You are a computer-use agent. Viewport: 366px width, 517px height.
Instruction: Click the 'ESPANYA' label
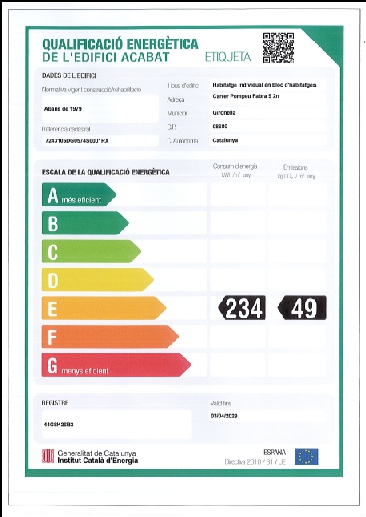pyautogui.click(x=275, y=452)
